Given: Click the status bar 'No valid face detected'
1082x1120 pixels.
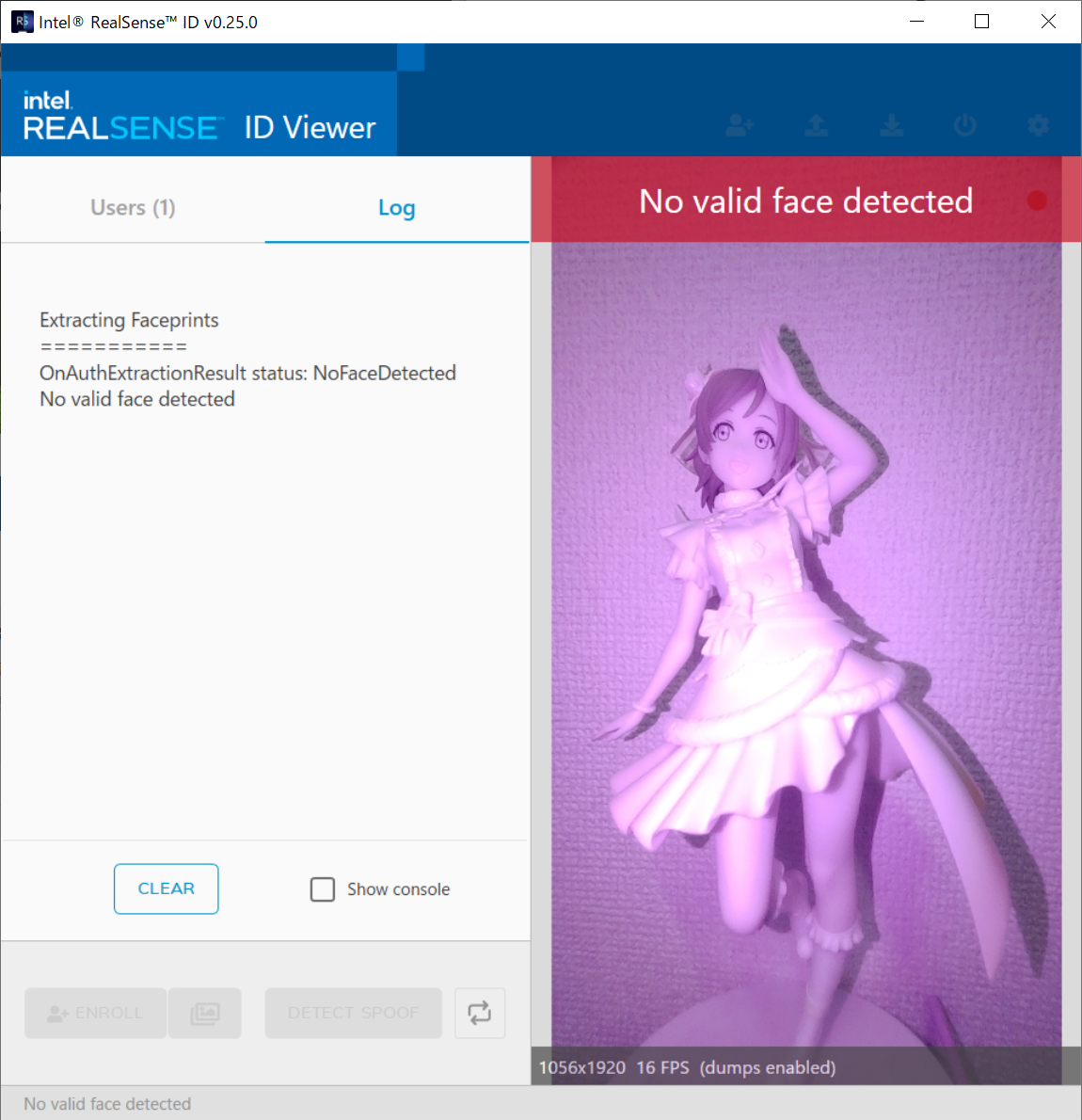Looking at the screenshot, I should coord(107,1104).
